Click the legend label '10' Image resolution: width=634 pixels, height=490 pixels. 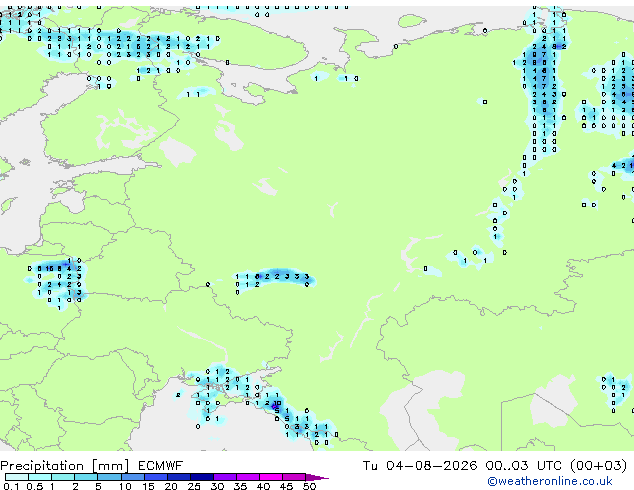125,486
